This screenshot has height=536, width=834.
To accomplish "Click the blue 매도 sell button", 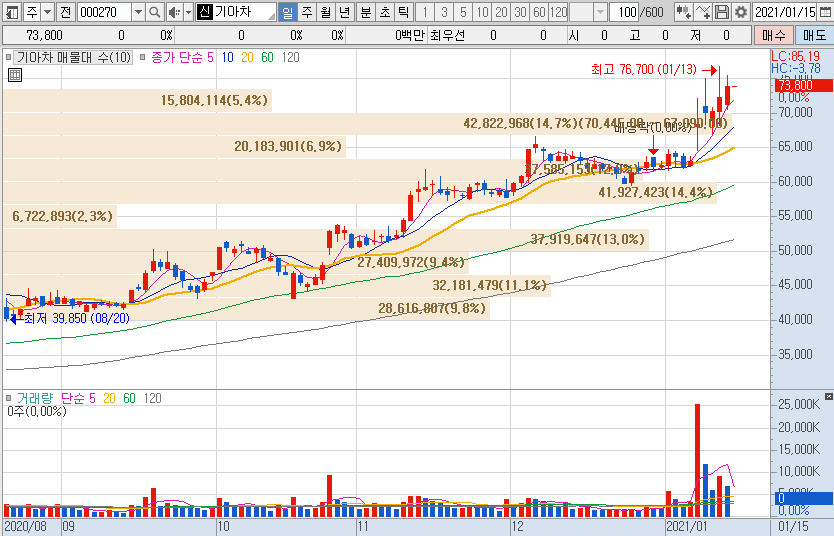I will coord(814,35).
